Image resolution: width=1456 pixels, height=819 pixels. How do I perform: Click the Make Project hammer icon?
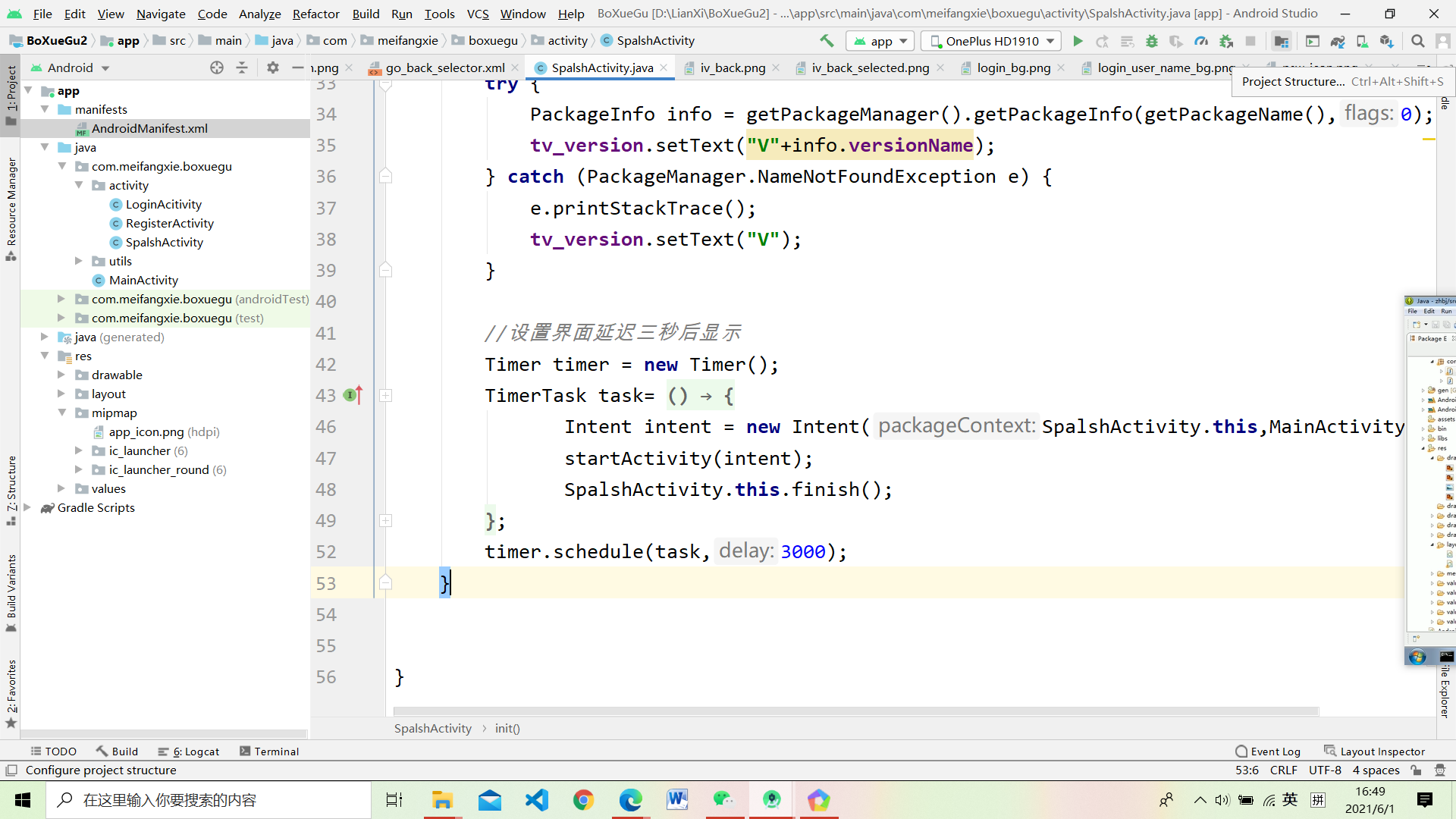[x=827, y=41]
